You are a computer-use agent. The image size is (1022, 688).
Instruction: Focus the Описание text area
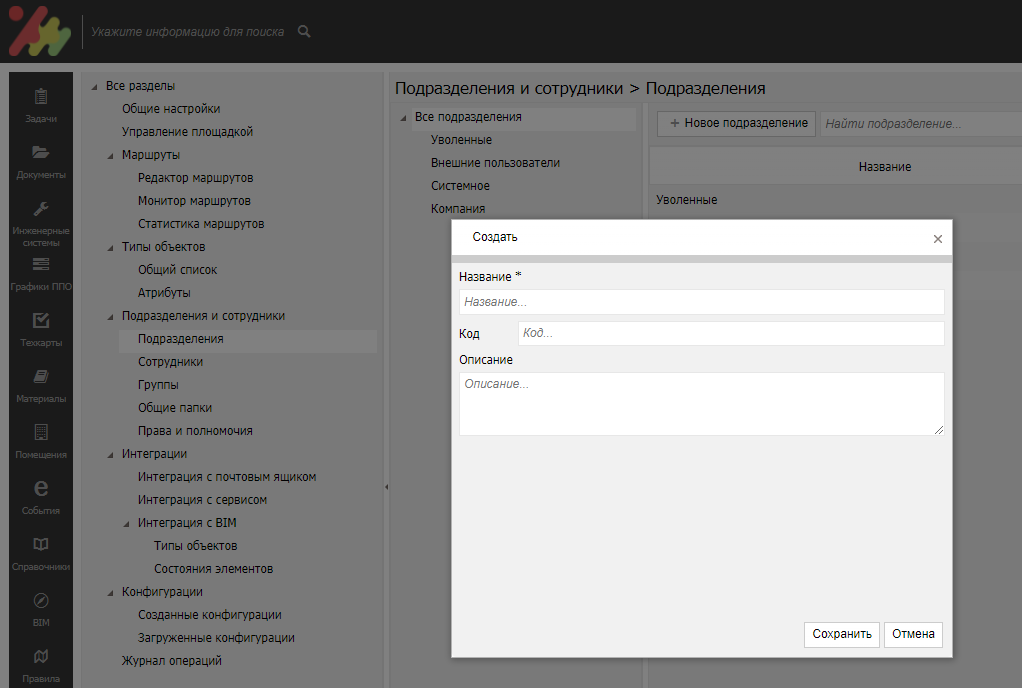(x=701, y=403)
